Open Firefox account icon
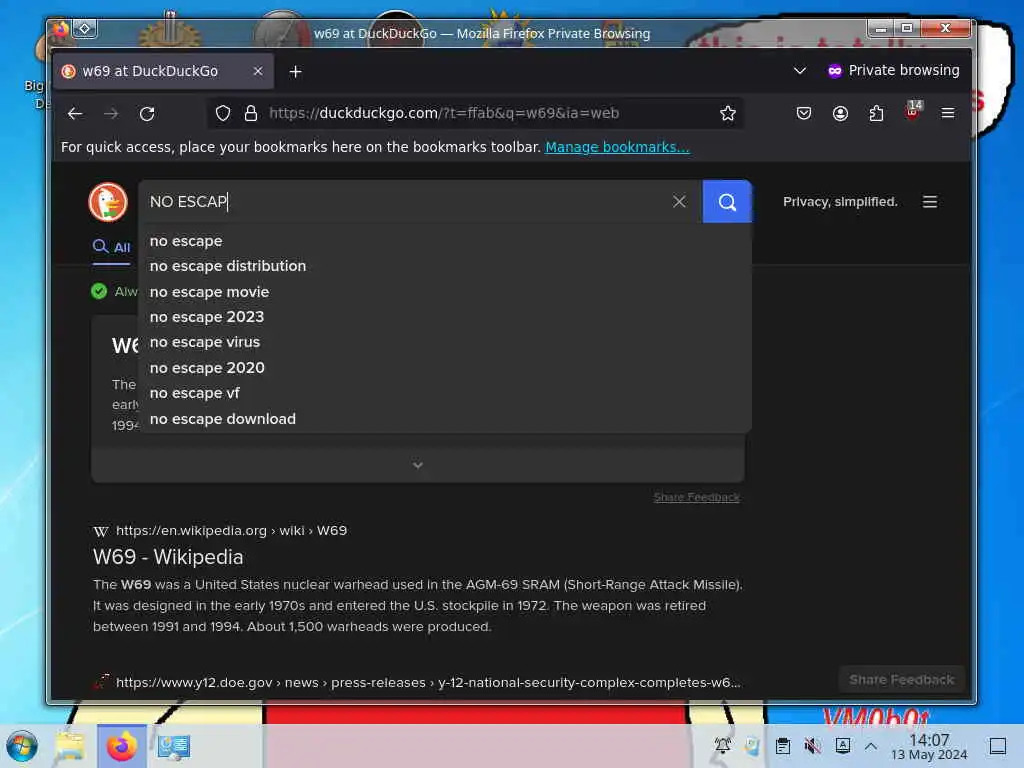 tap(840, 114)
